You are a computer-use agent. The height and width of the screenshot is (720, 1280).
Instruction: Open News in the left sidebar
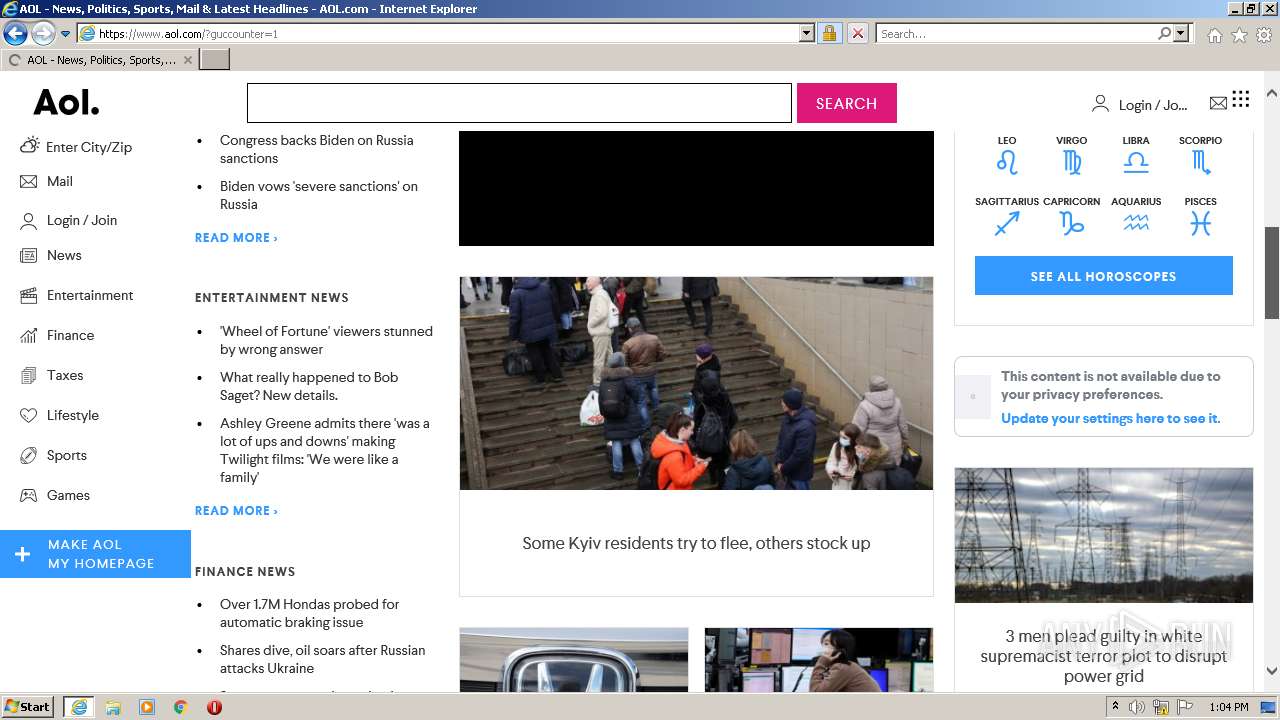click(x=51, y=255)
